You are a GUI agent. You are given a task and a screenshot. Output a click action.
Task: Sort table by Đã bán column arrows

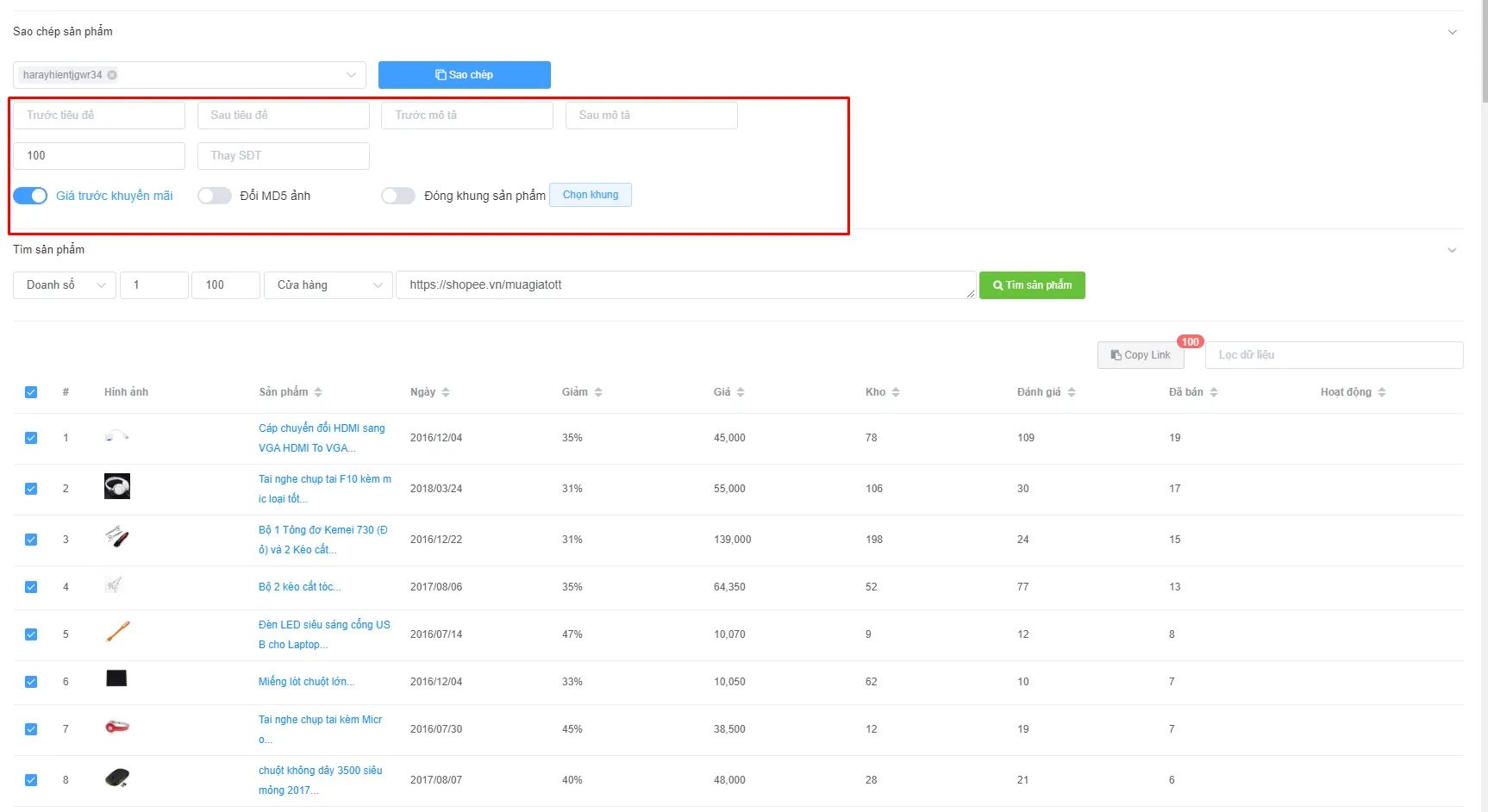coord(1214,392)
